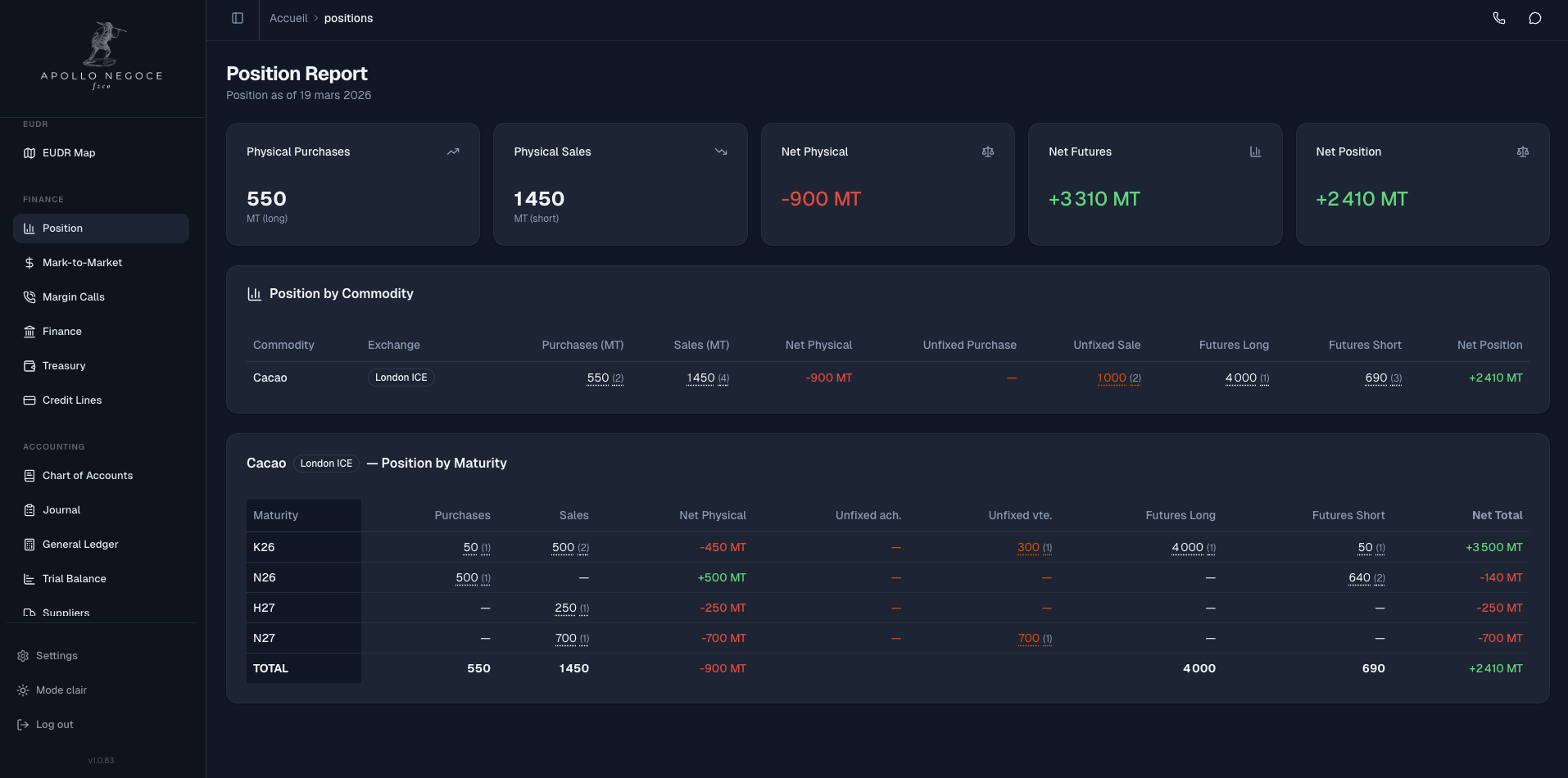The image size is (1568, 778).
Task: Open the chat bubble icon
Action: pos(1534,18)
